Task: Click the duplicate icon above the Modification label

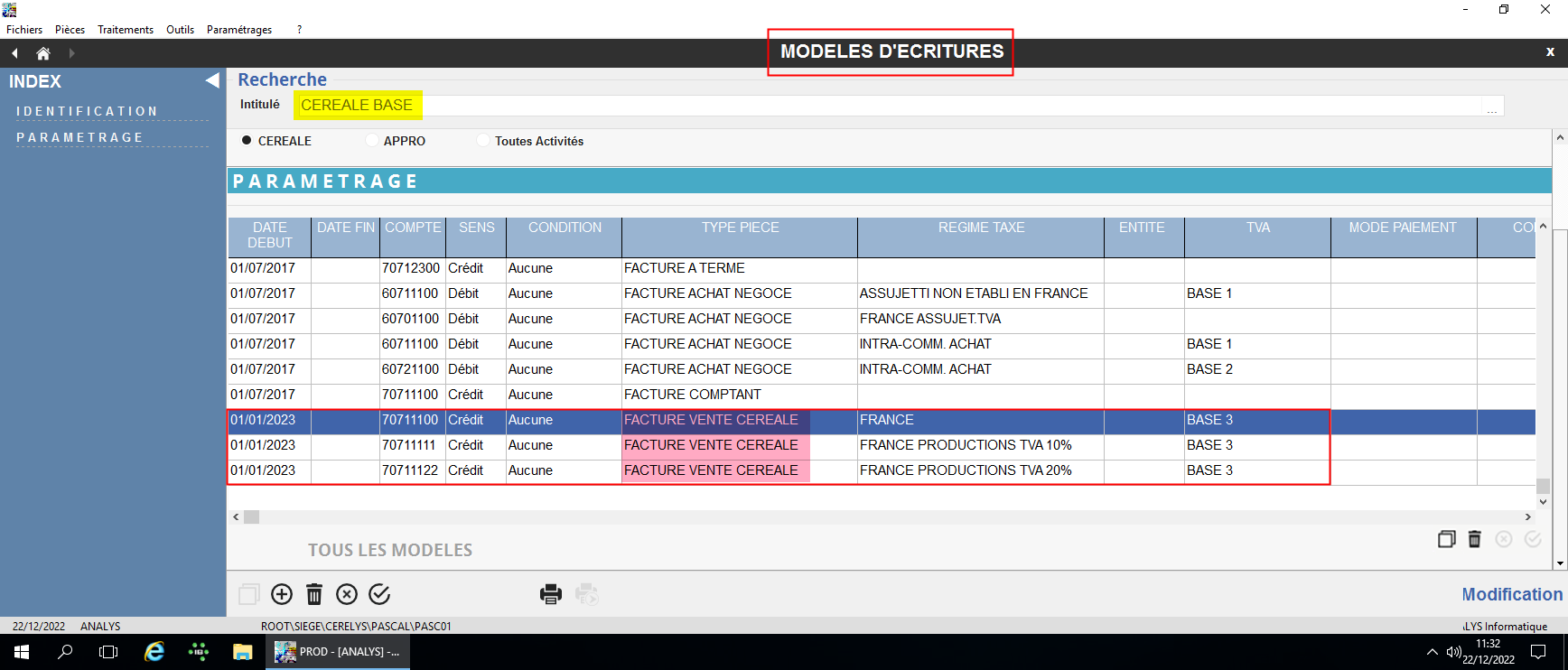Action: click(x=1446, y=539)
